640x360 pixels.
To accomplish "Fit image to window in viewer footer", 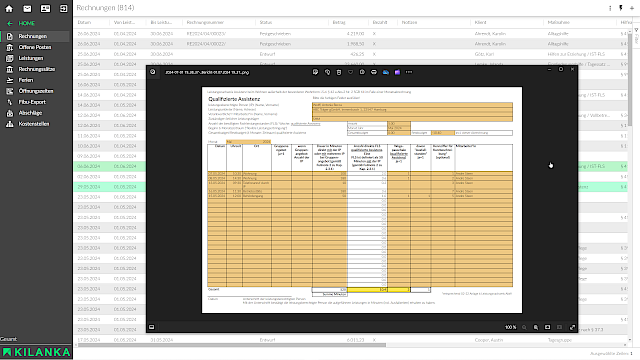I will pyautogui.click(x=548, y=327).
